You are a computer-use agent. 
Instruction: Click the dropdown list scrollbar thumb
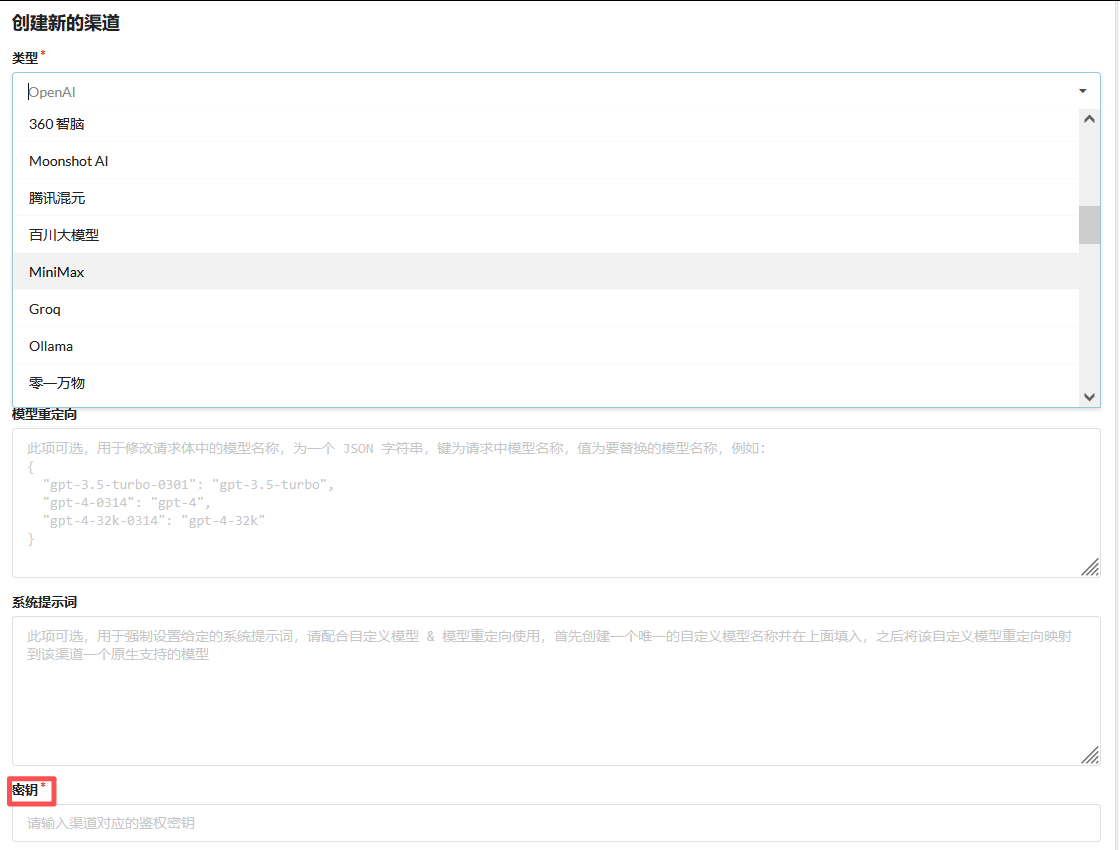pos(1089,225)
